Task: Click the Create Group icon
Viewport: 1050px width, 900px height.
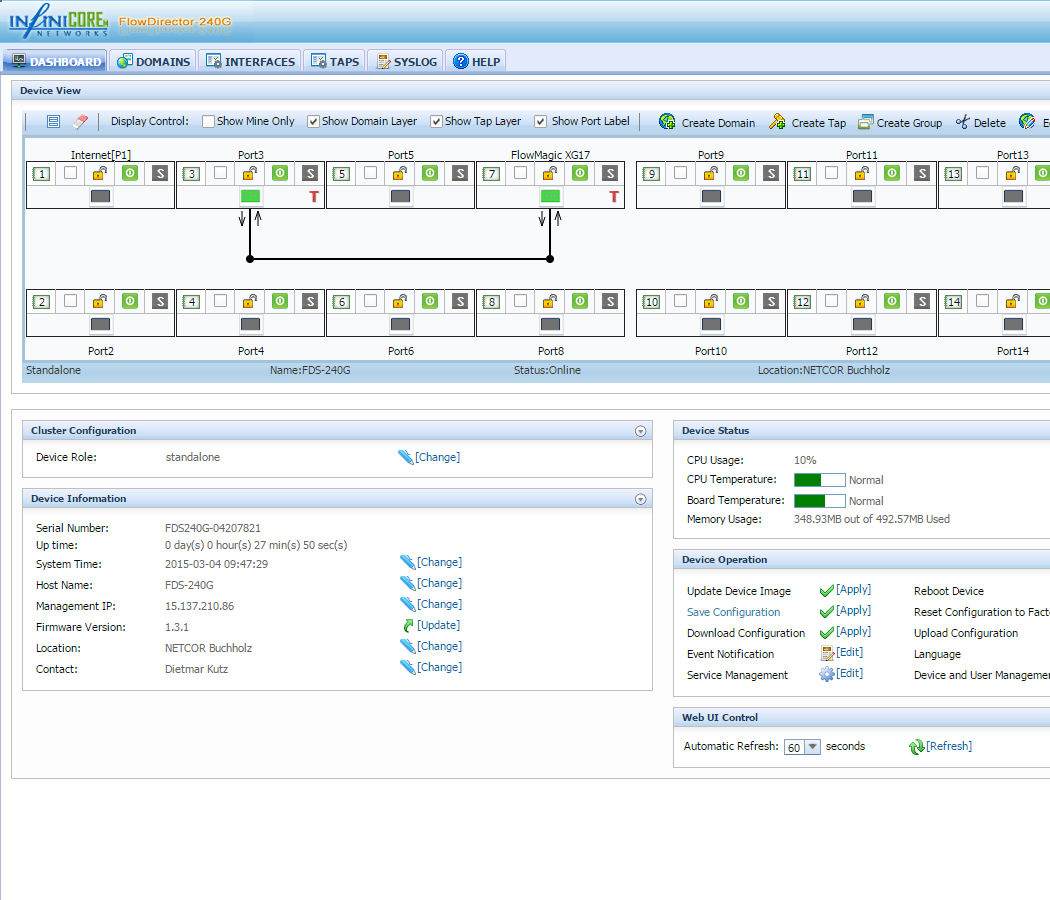Action: pyautogui.click(x=866, y=122)
